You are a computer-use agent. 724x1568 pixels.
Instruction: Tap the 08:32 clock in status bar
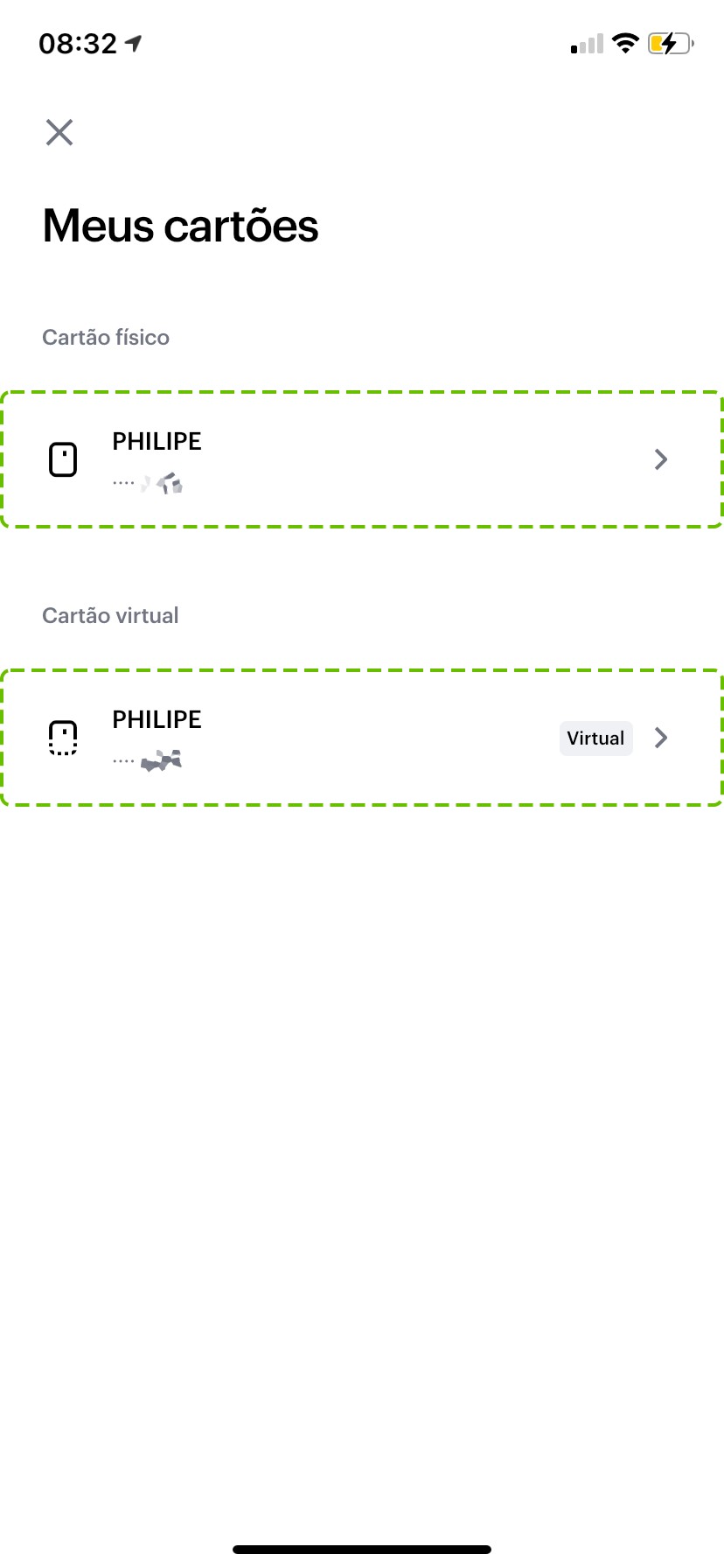pyautogui.click(x=78, y=44)
